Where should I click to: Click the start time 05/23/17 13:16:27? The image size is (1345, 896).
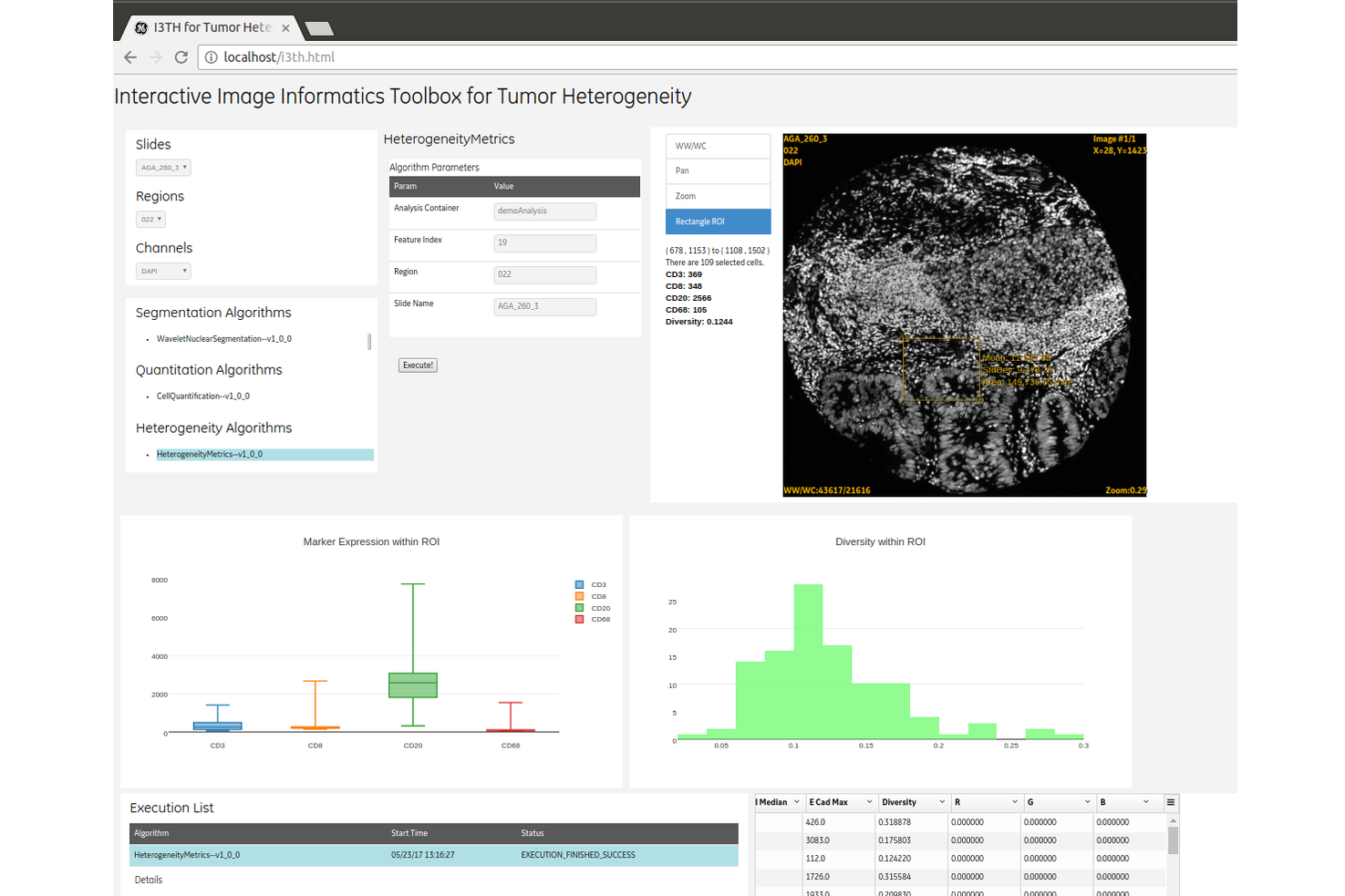(x=423, y=855)
